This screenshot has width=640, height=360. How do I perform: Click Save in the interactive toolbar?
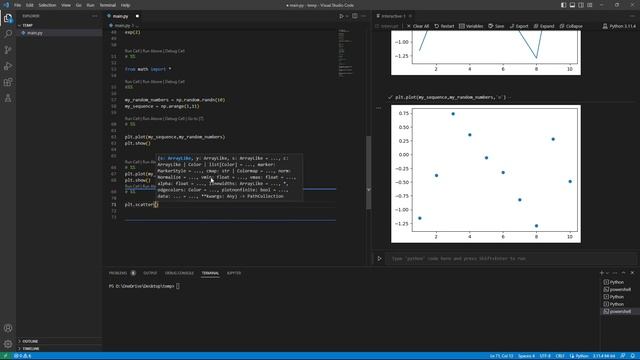point(496,26)
